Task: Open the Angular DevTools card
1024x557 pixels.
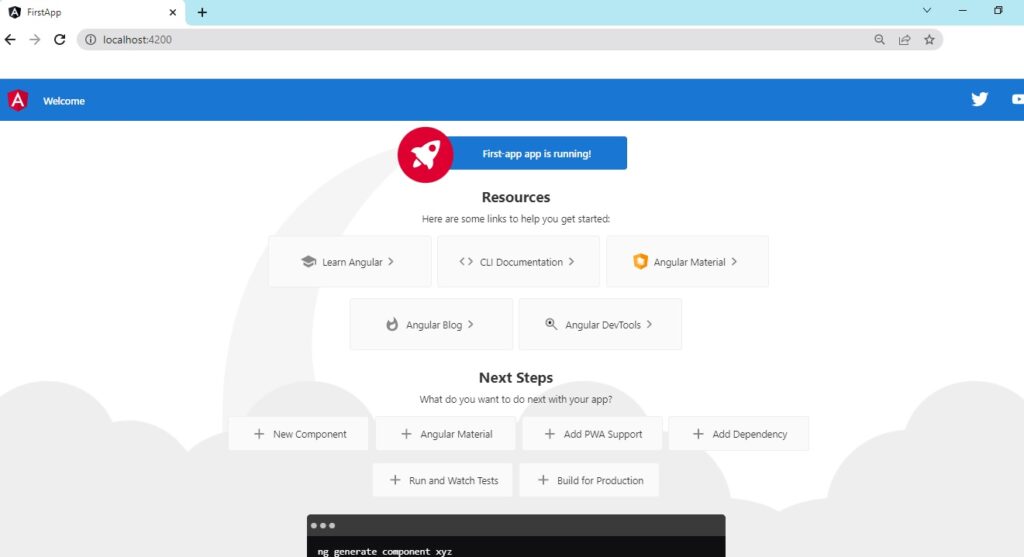Action: (x=600, y=324)
